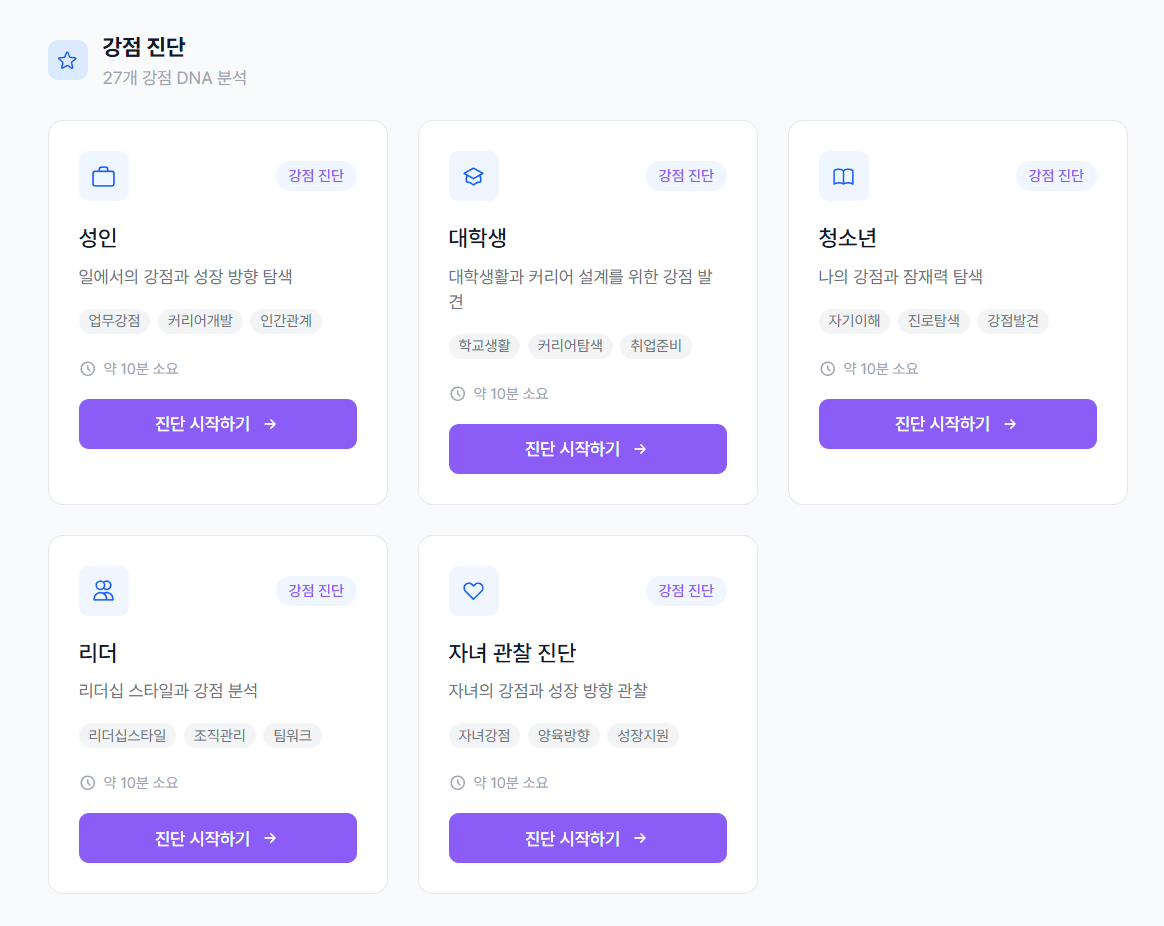Click the 팀워크 tag on the 리더 card
The width and height of the screenshot is (1164, 926).
click(292, 733)
